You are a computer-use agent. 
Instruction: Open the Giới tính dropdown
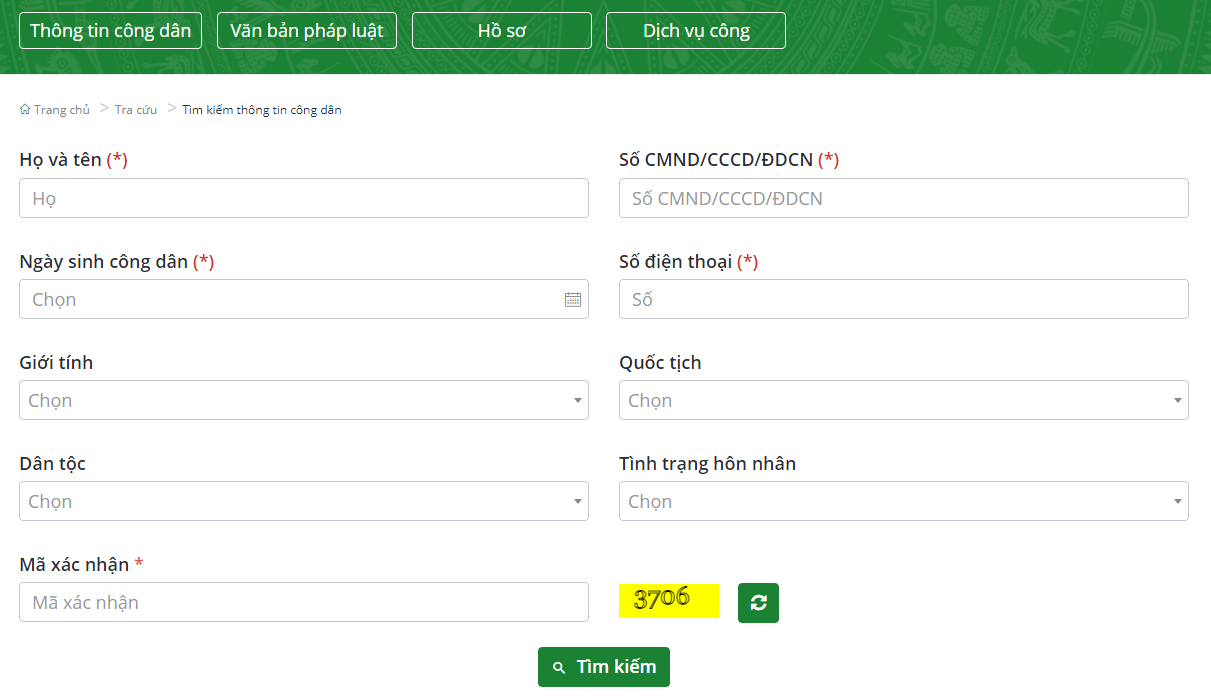coord(577,400)
